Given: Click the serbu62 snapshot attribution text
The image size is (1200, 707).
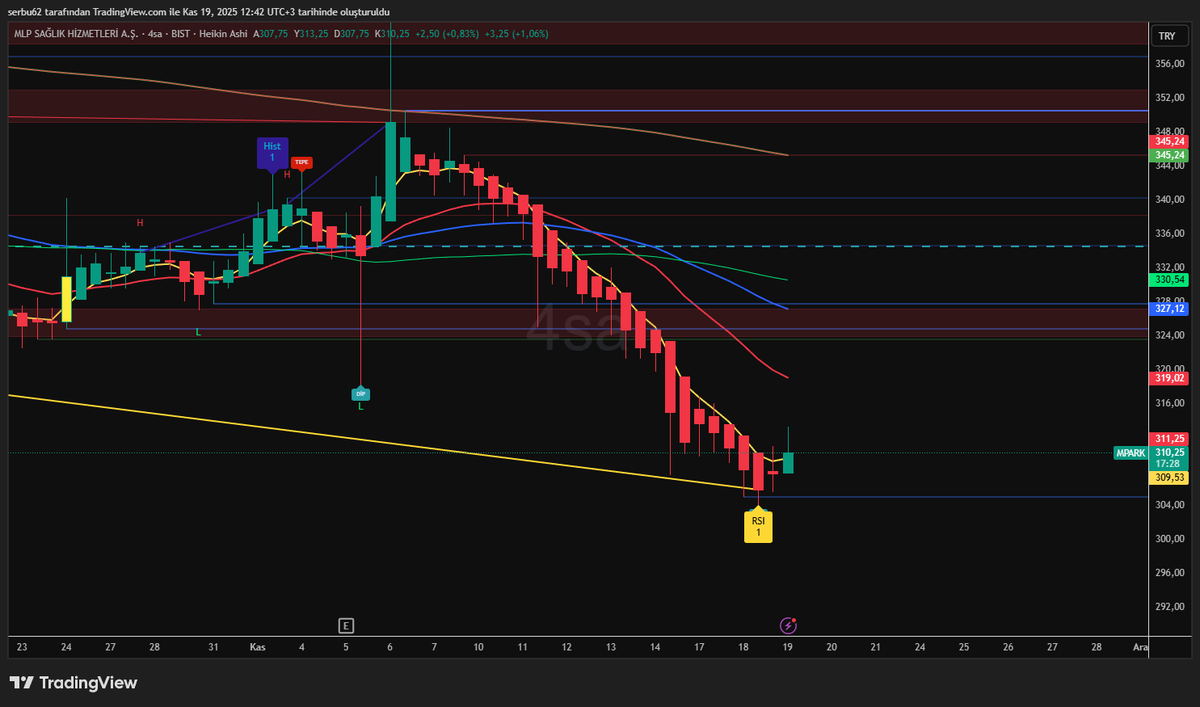Looking at the screenshot, I should click(x=197, y=11).
